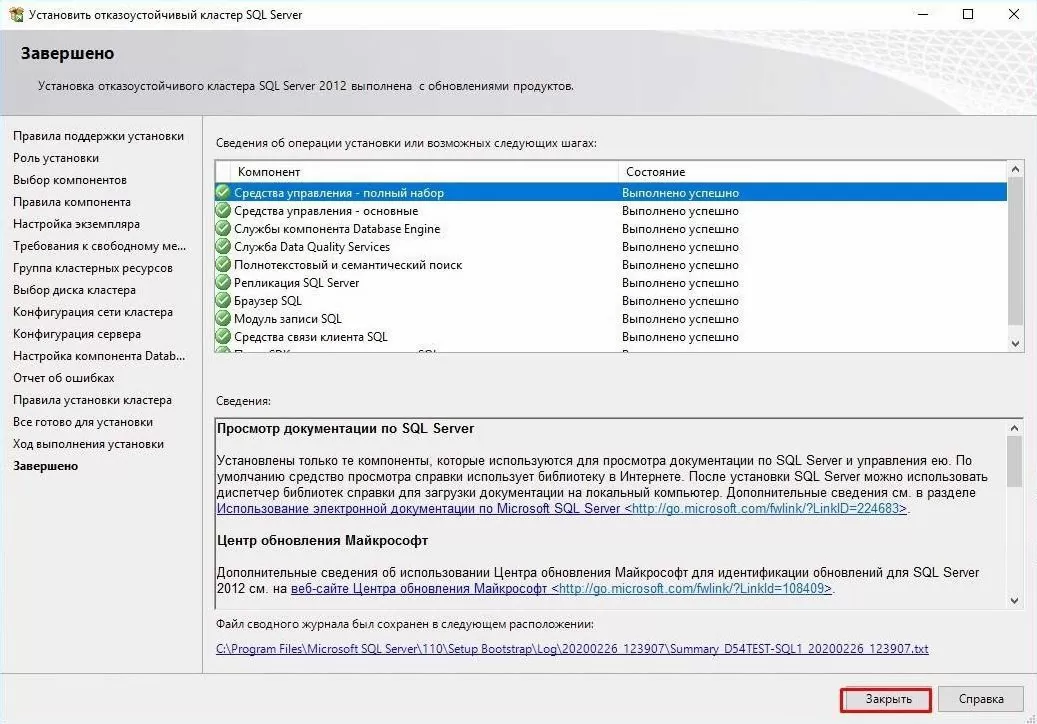
Task: Click step Настройка экземпляра
Action: point(77,223)
